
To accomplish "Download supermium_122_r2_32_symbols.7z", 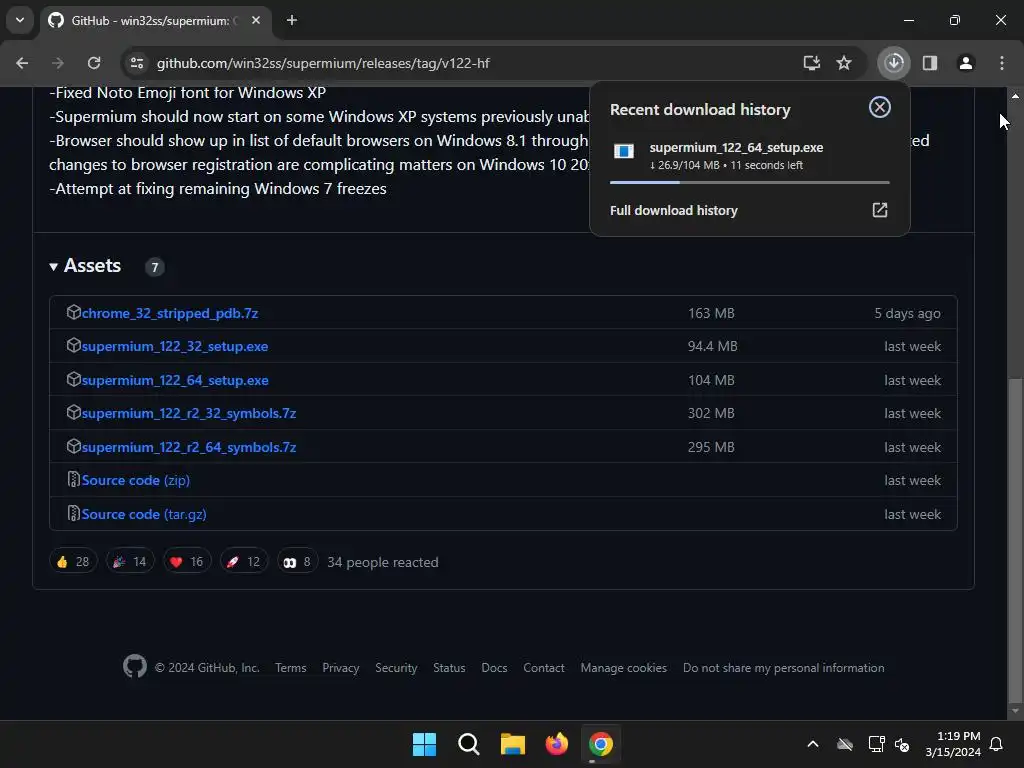I will pos(189,413).
